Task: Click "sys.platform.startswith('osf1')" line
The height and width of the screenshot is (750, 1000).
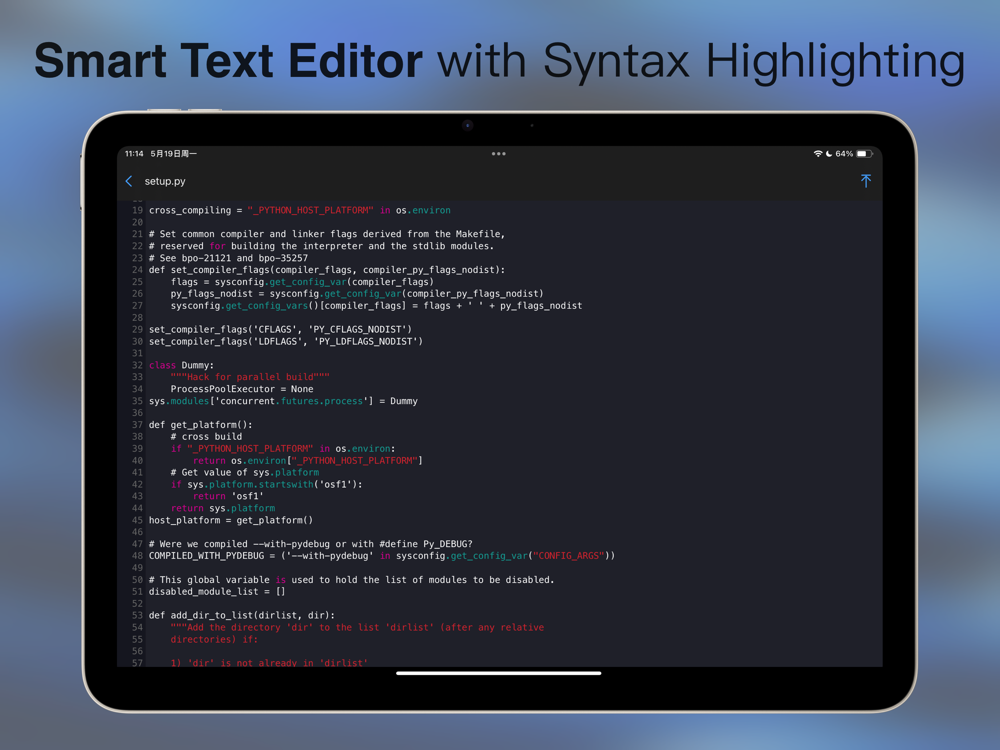Action: click(267, 485)
